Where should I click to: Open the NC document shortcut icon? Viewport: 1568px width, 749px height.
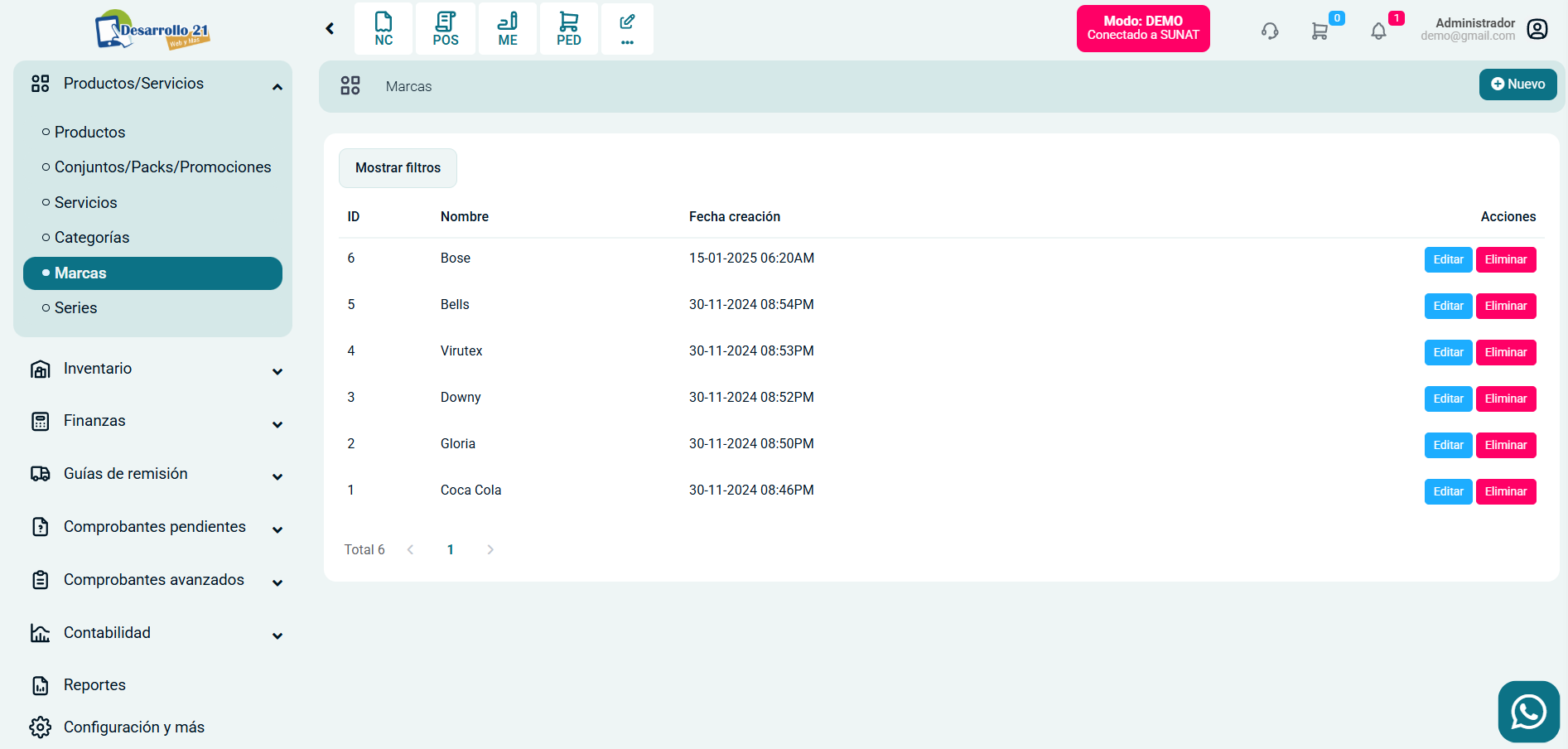[x=384, y=29]
